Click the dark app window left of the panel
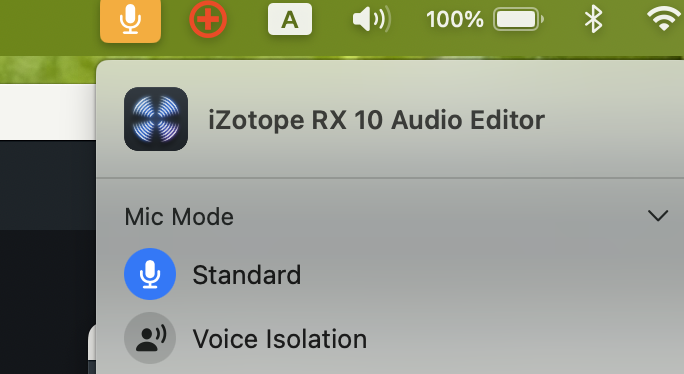 [x=48, y=257]
